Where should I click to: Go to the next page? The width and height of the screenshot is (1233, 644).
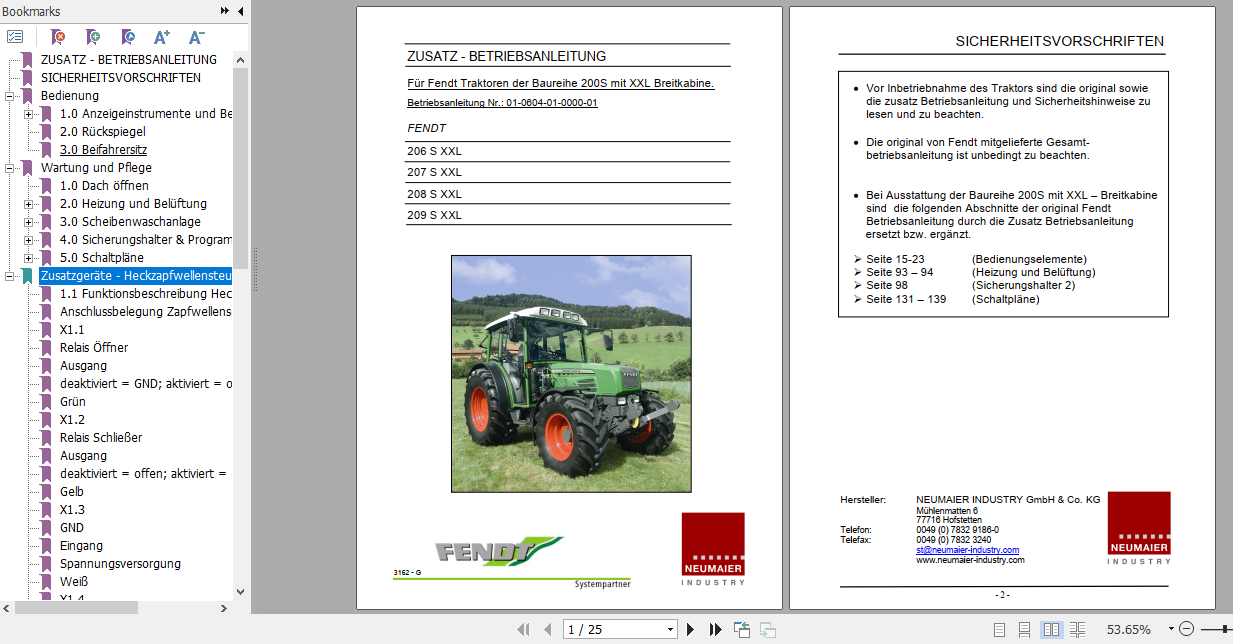[690, 629]
